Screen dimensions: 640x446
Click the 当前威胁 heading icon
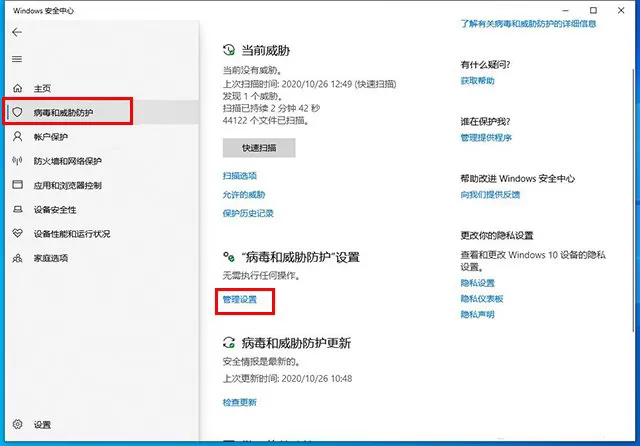click(x=229, y=50)
